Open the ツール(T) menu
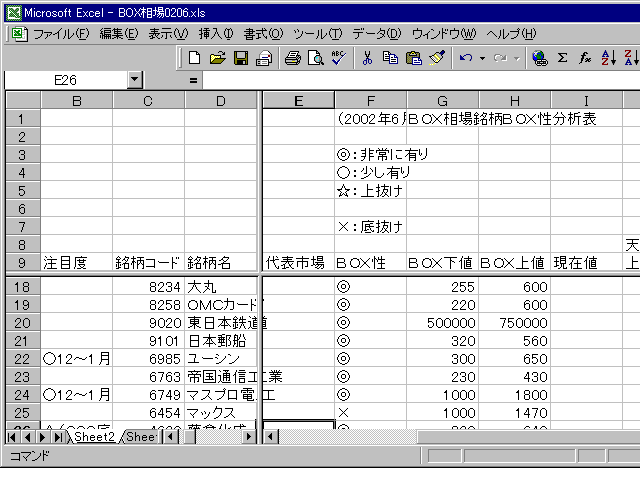The width and height of the screenshot is (640, 480). tap(318, 34)
